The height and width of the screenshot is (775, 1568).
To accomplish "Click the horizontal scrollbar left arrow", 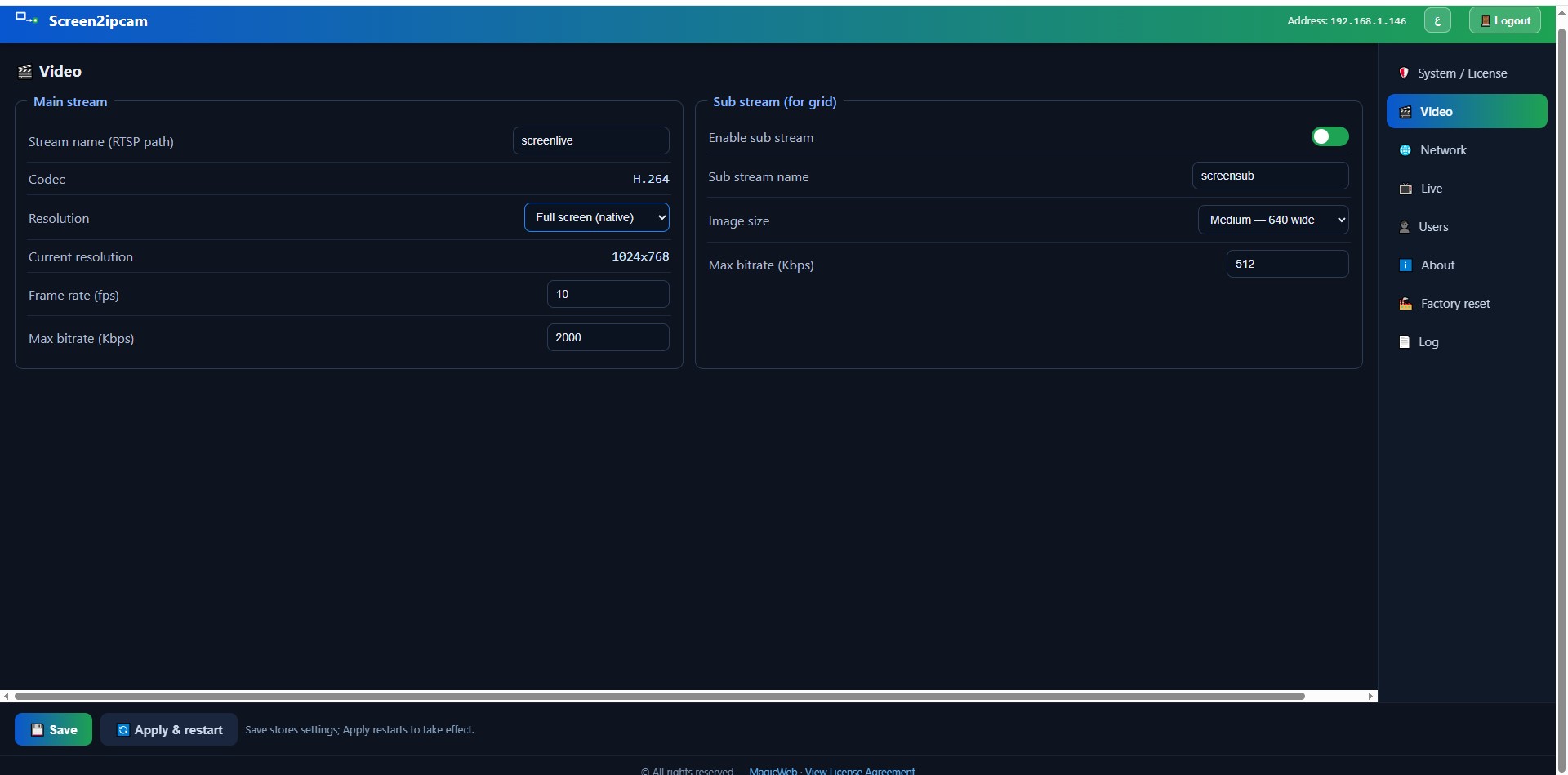I will tap(6, 697).
